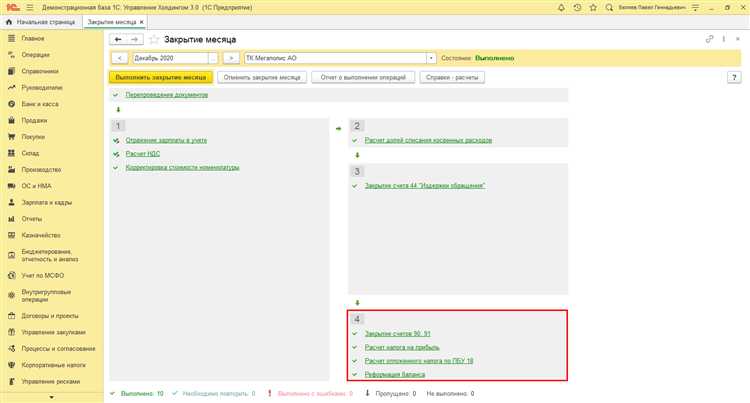Open the Отражение зарплаты в учете link

(x=166, y=140)
